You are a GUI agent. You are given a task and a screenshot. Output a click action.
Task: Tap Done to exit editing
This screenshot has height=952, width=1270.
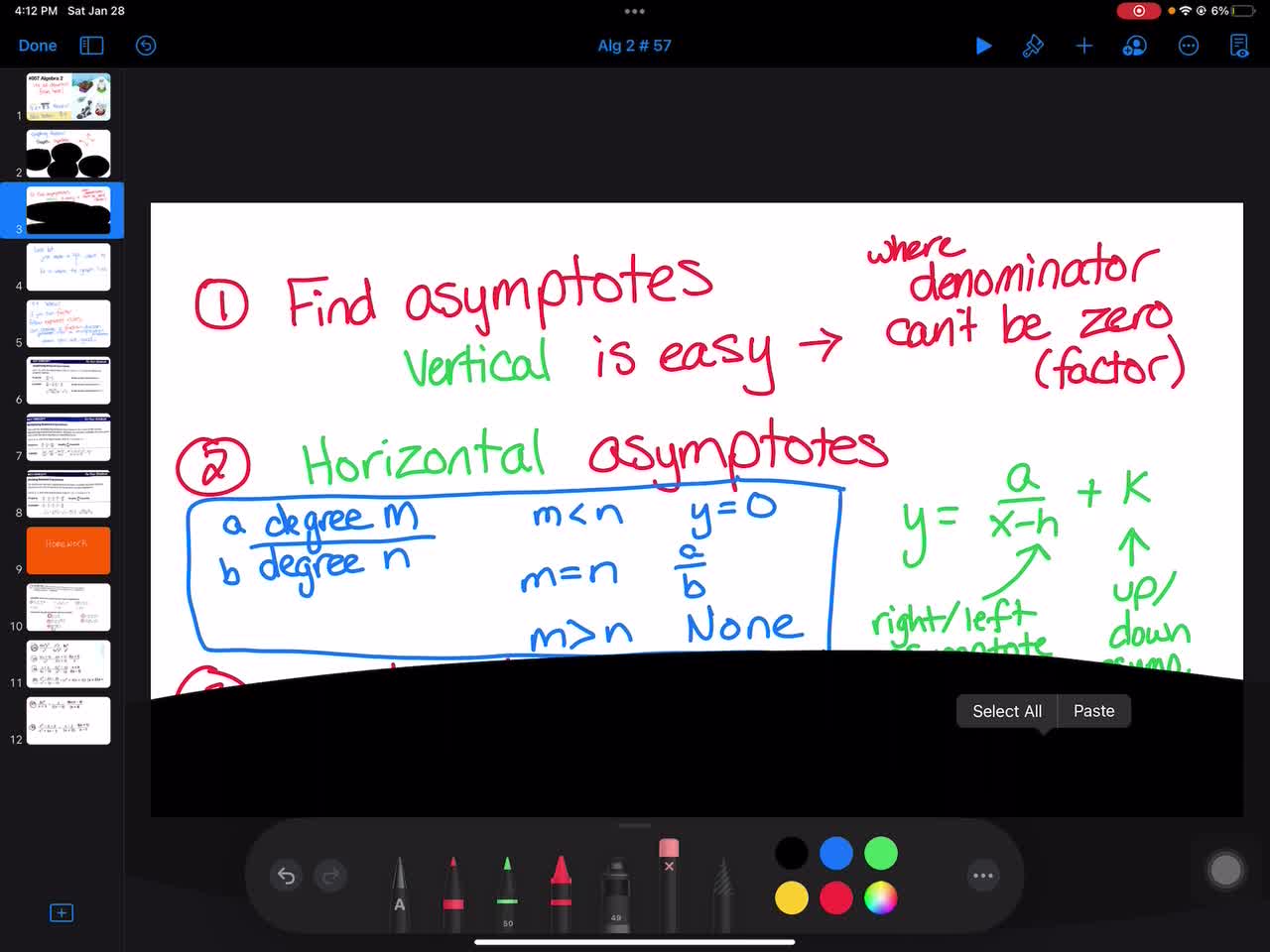pos(38,46)
